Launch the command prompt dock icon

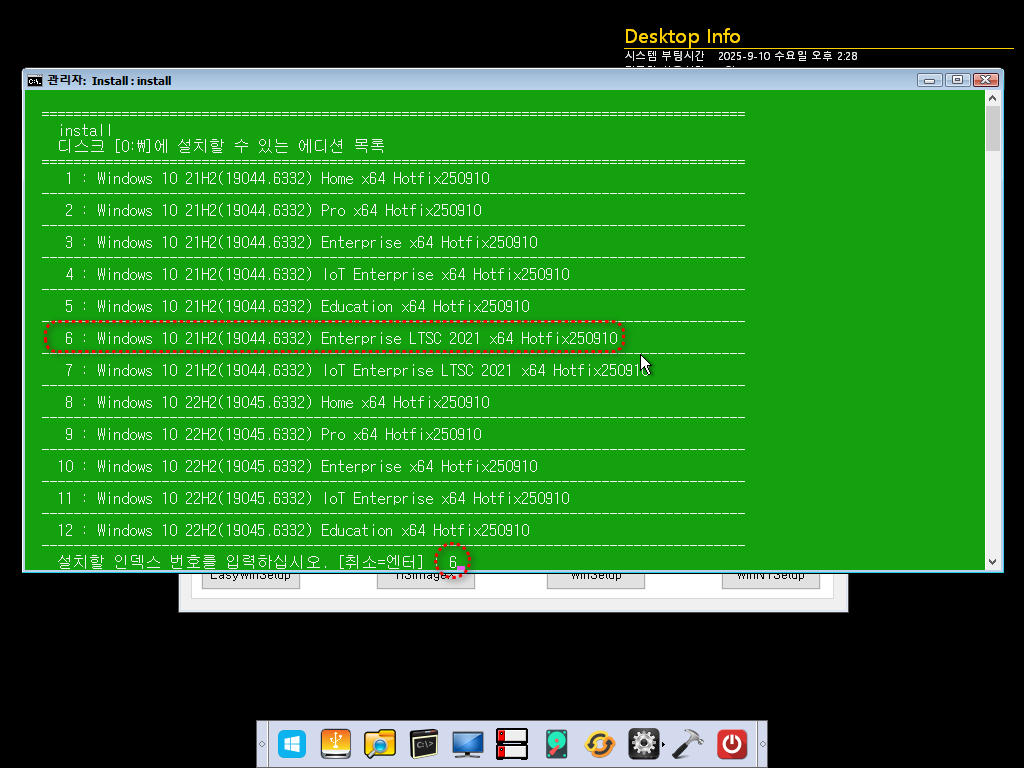(424, 744)
